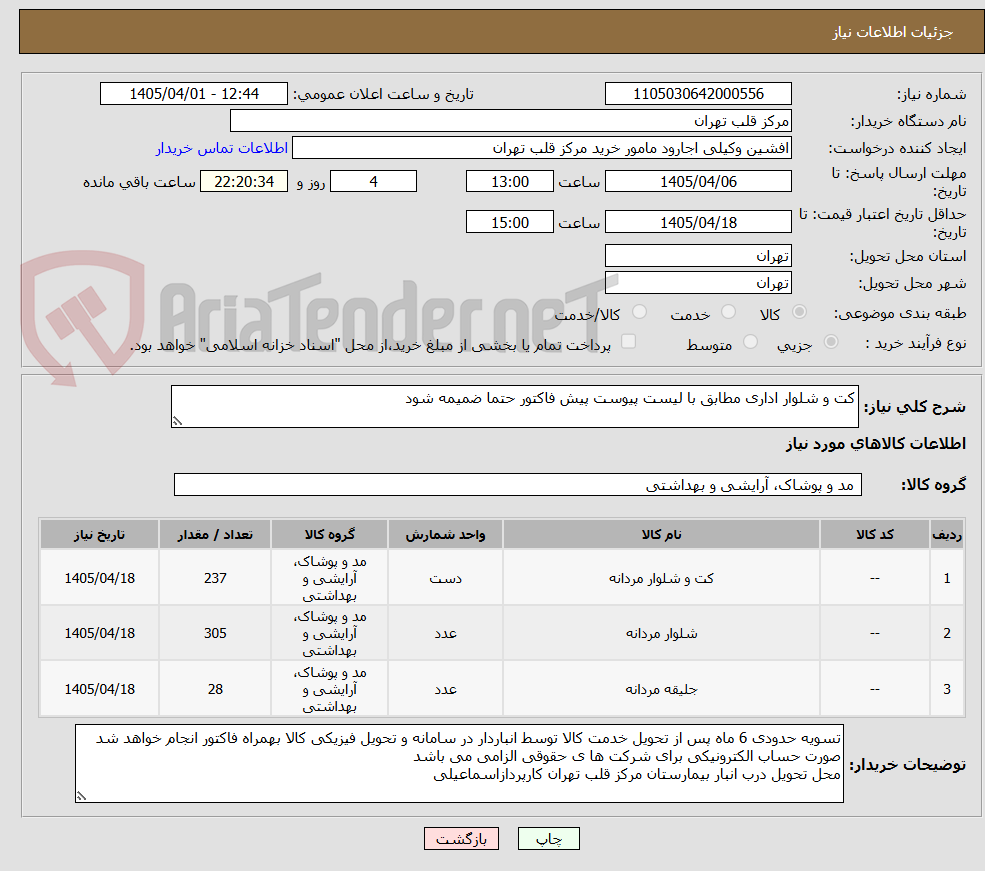
Task: Click the delivery province field تهران
Action: [x=698, y=256]
